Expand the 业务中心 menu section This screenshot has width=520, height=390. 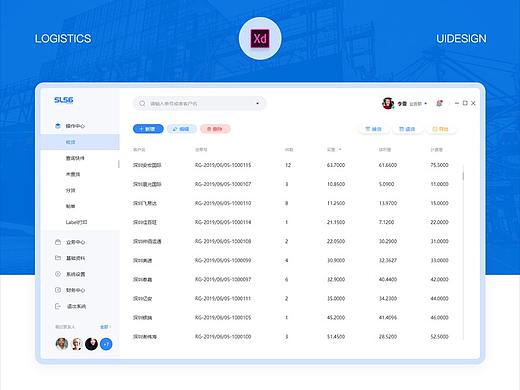[75, 242]
